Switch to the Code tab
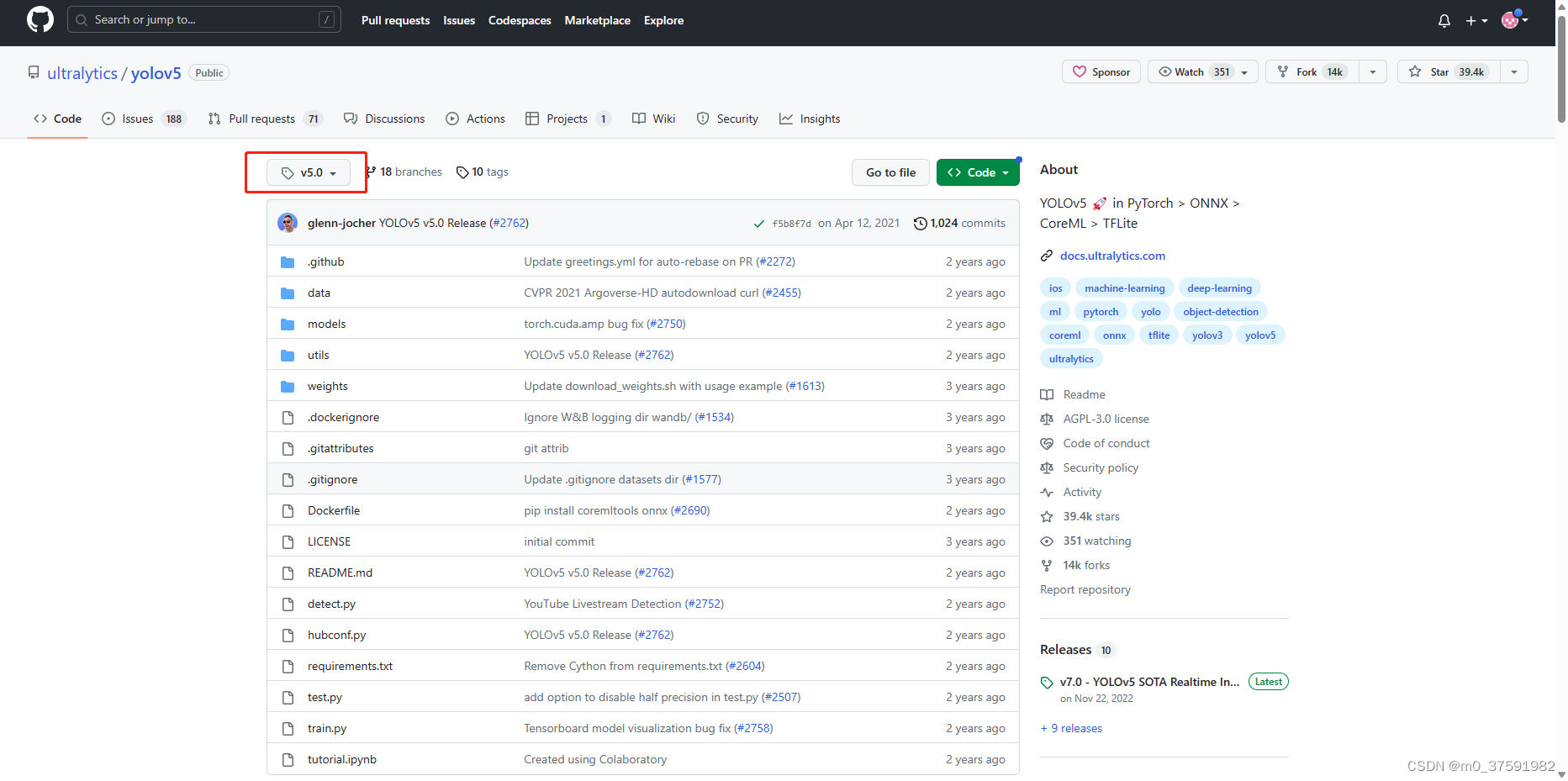1568x781 pixels. point(57,119)
